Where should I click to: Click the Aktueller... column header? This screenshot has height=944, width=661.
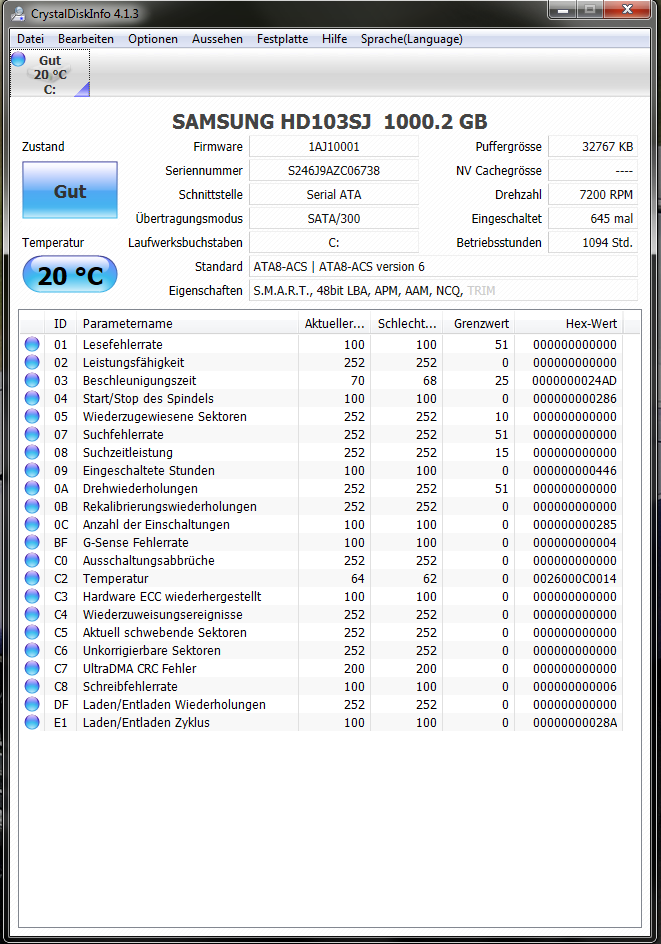[x=334, y=323]
